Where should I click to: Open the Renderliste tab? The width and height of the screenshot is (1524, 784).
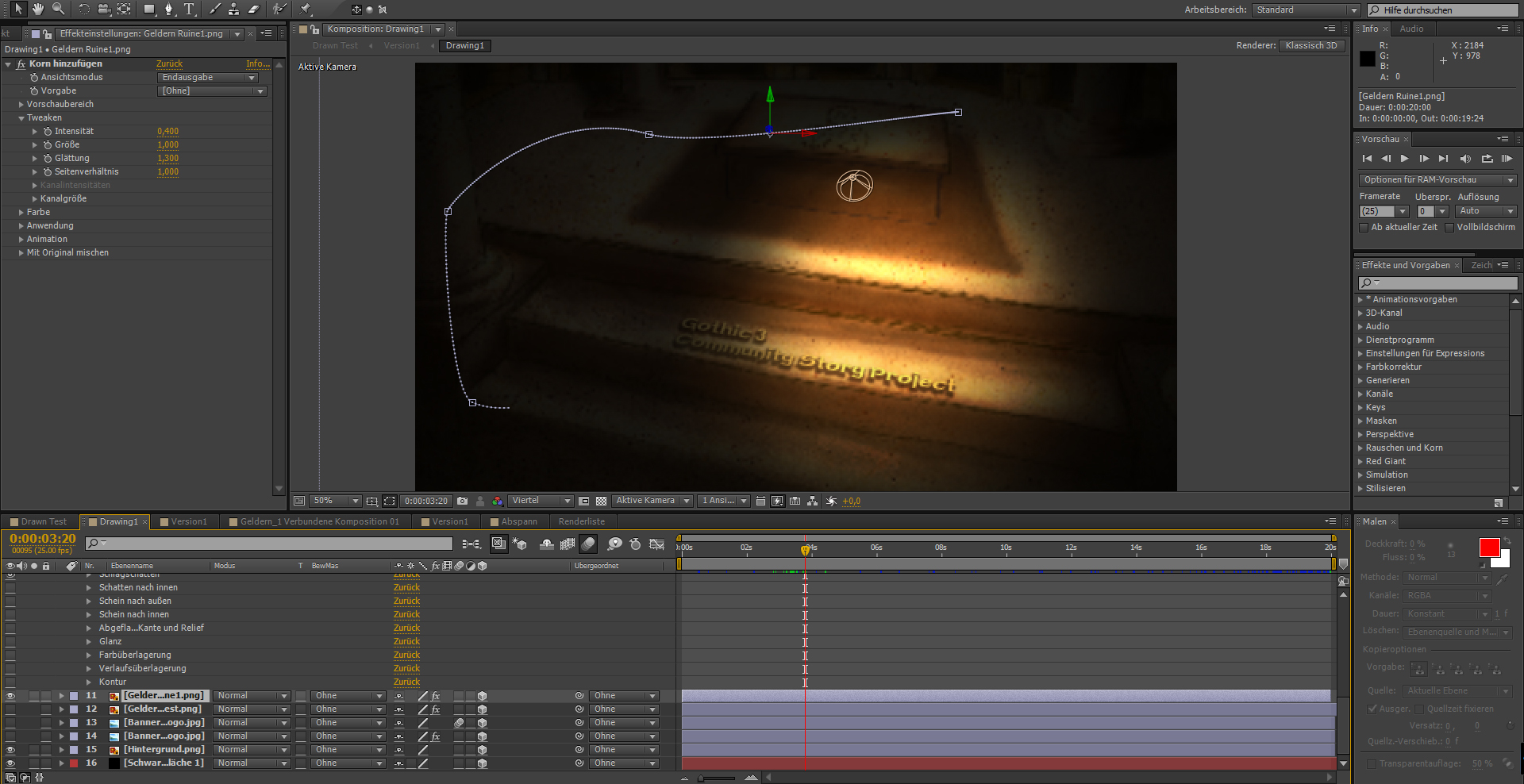(x=582, y=521)
